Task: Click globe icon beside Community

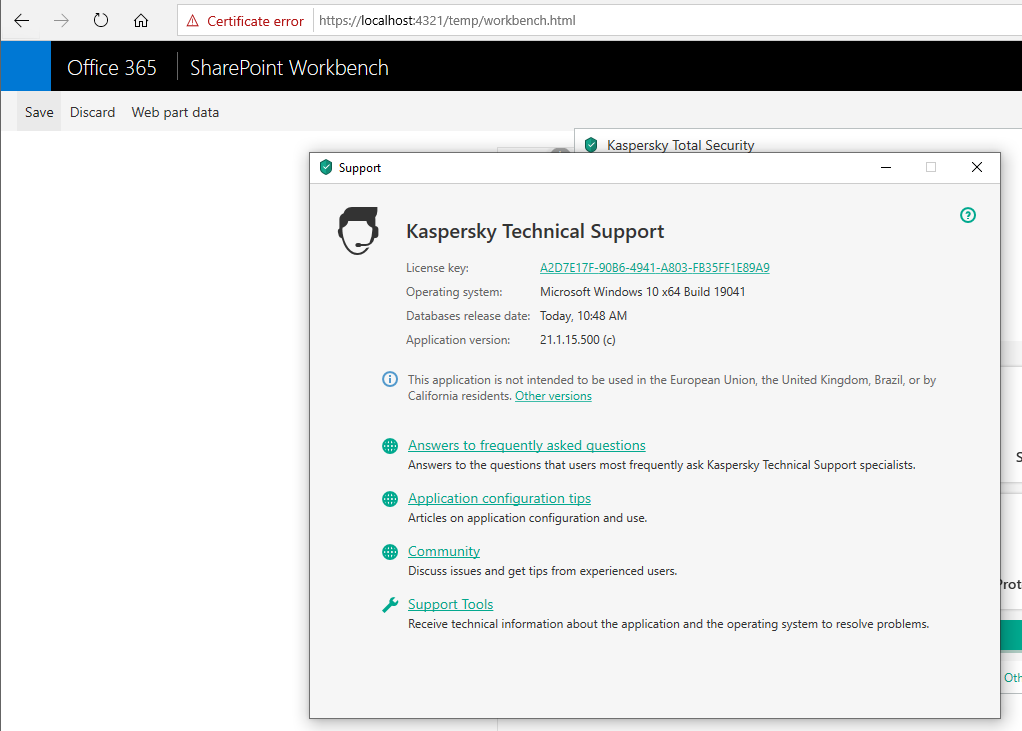Action: point(390,552)
